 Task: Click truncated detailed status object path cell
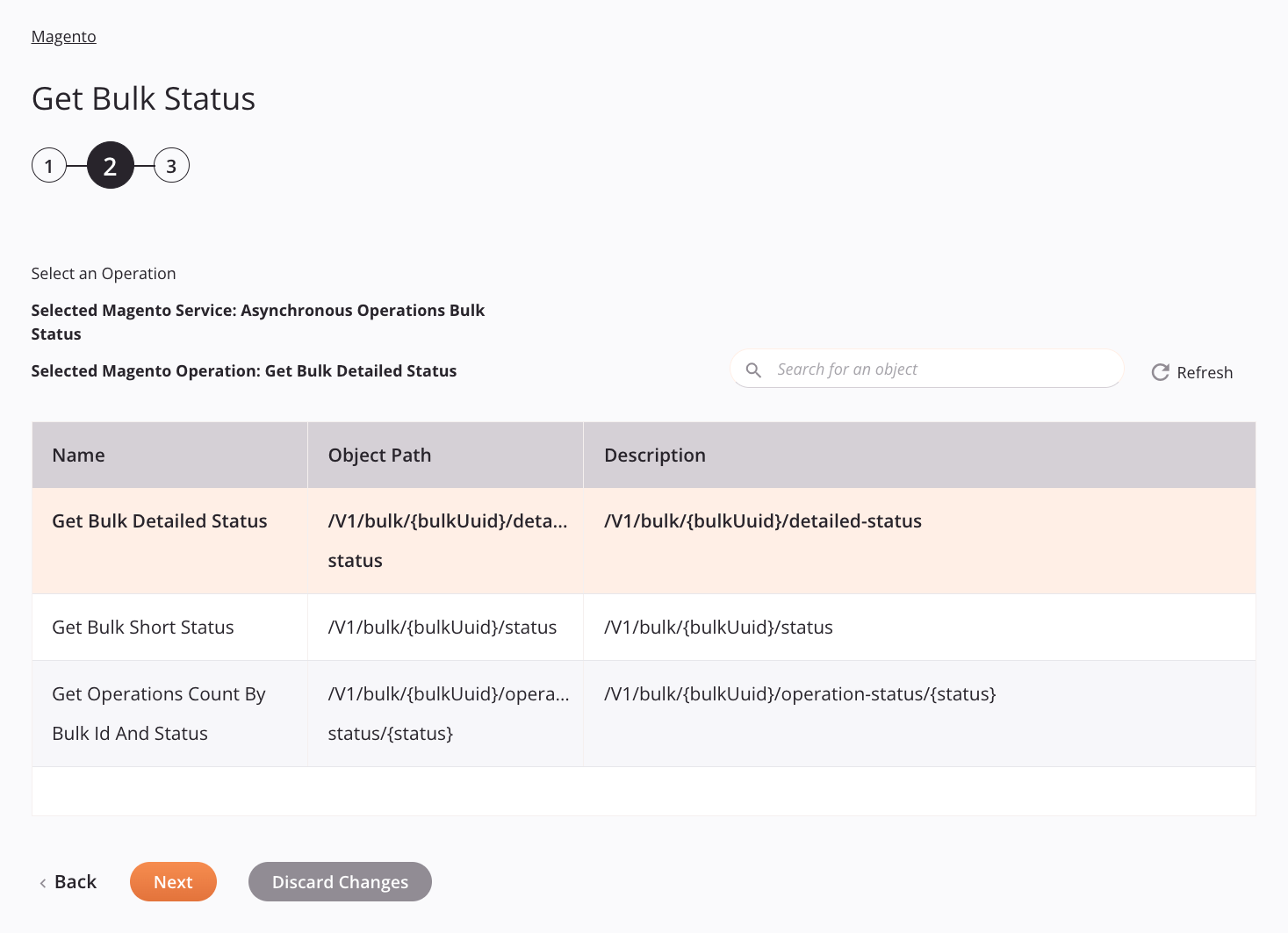(x=445, y=541)
